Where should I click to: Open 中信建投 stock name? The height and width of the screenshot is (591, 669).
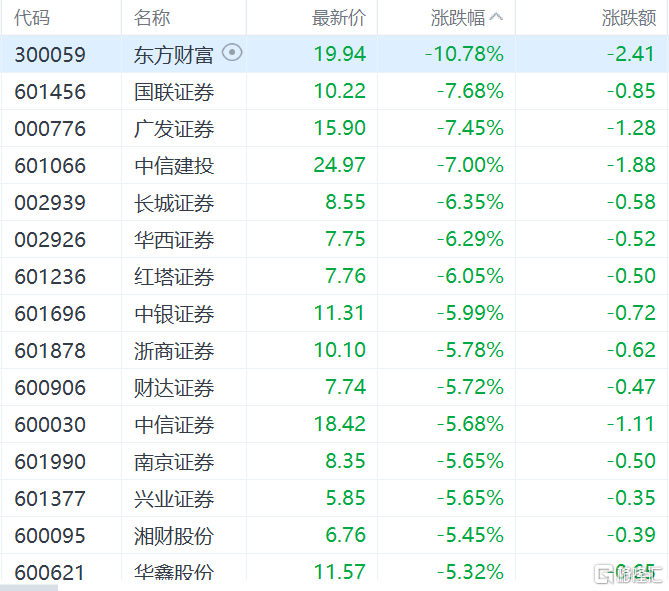[174, 166]
